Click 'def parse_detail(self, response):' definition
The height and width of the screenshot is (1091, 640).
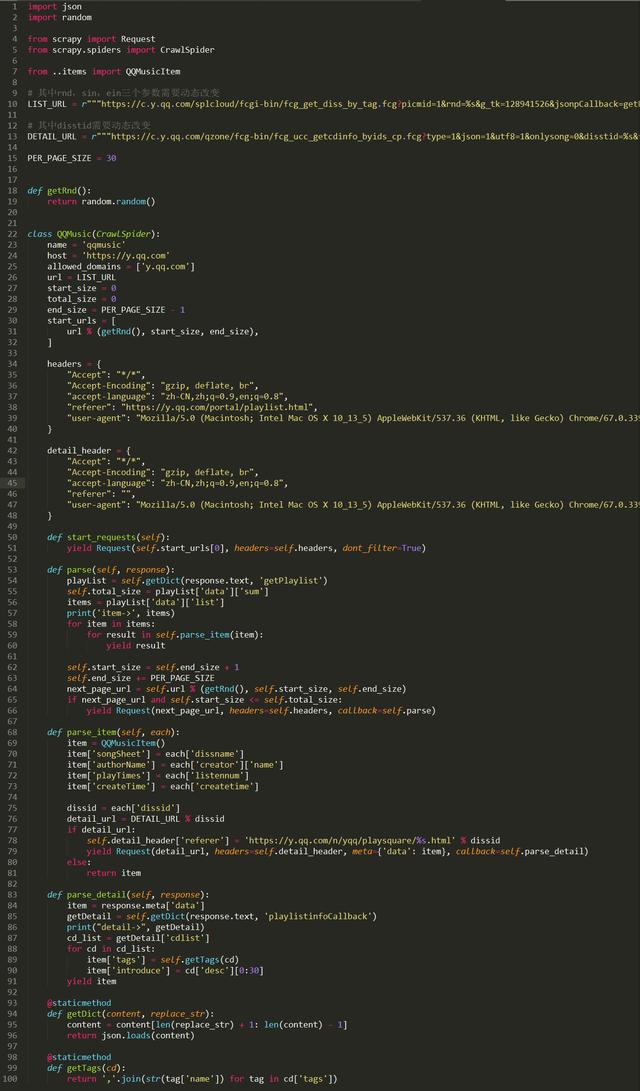(x=128, y=894)
